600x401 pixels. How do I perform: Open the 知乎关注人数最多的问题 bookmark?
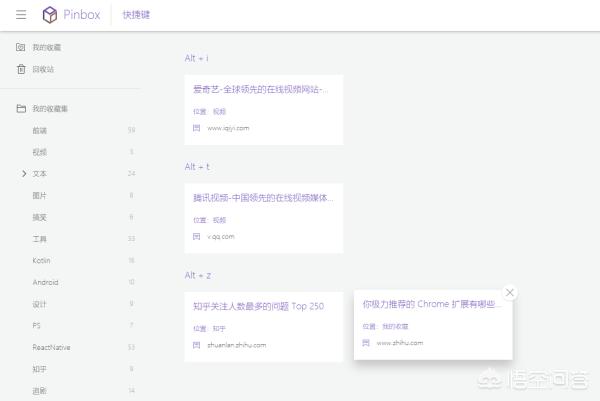(x=258, y=306)
